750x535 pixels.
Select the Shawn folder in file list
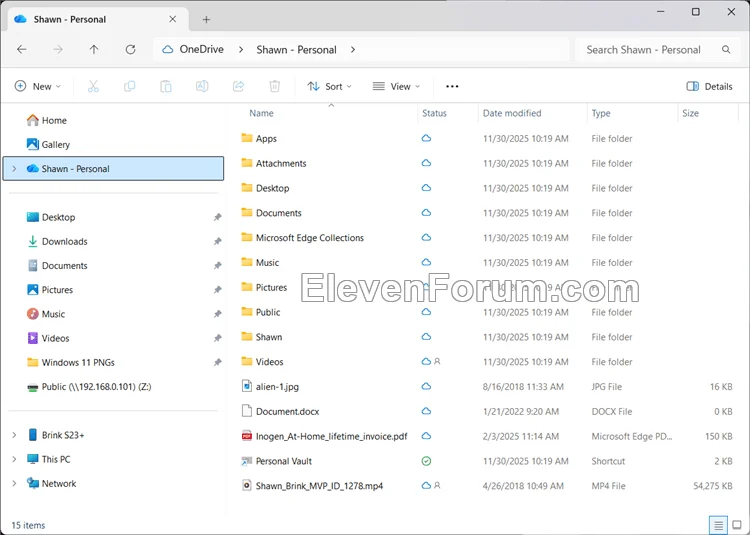tap(269, 337)
